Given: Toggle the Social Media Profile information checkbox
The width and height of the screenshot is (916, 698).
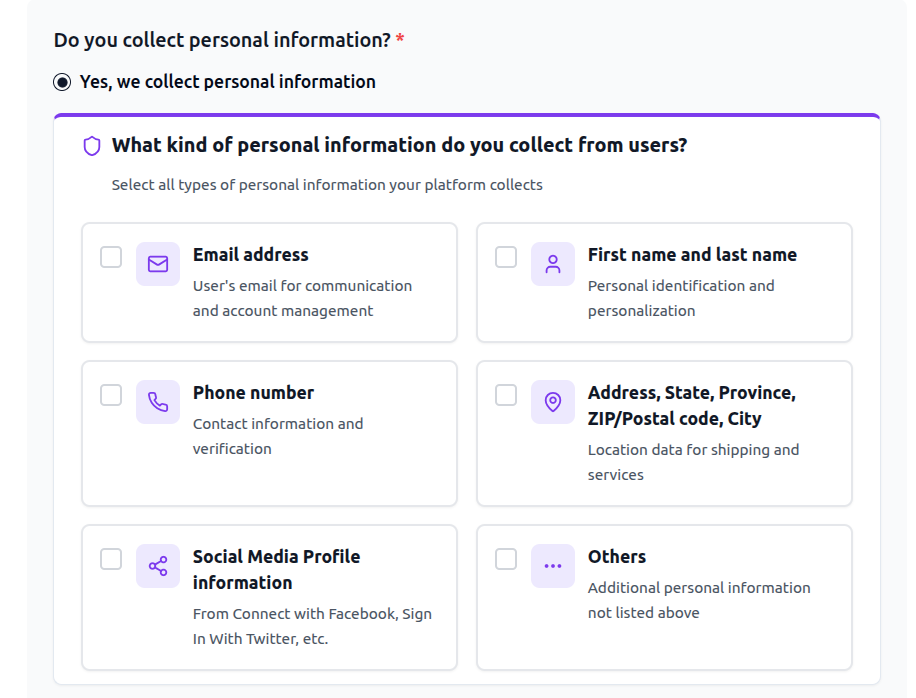Looking at the screenshot, I should [111, 559].
